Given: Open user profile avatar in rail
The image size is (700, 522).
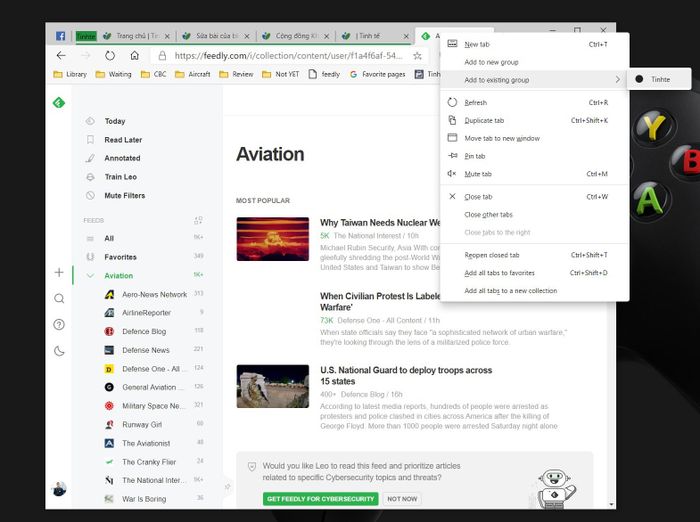Looking at the screenshot, I should (59, 489).
